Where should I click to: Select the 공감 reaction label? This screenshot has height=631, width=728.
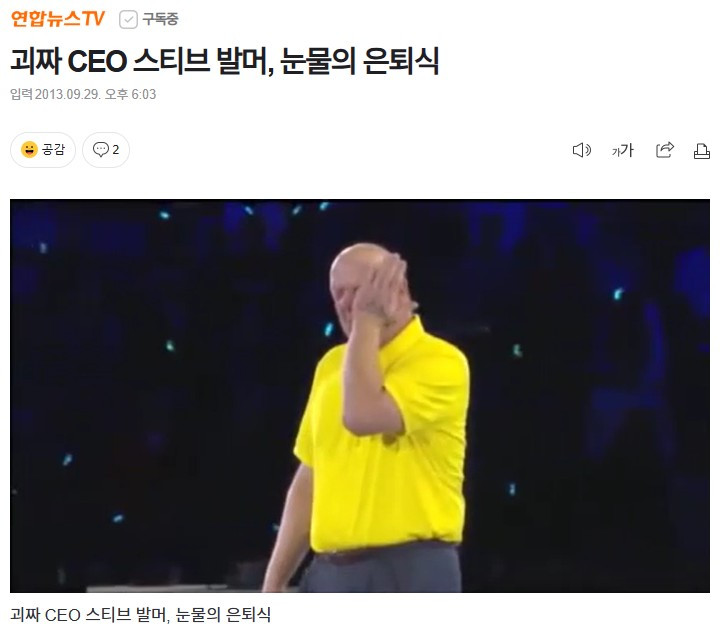[53, 150]
